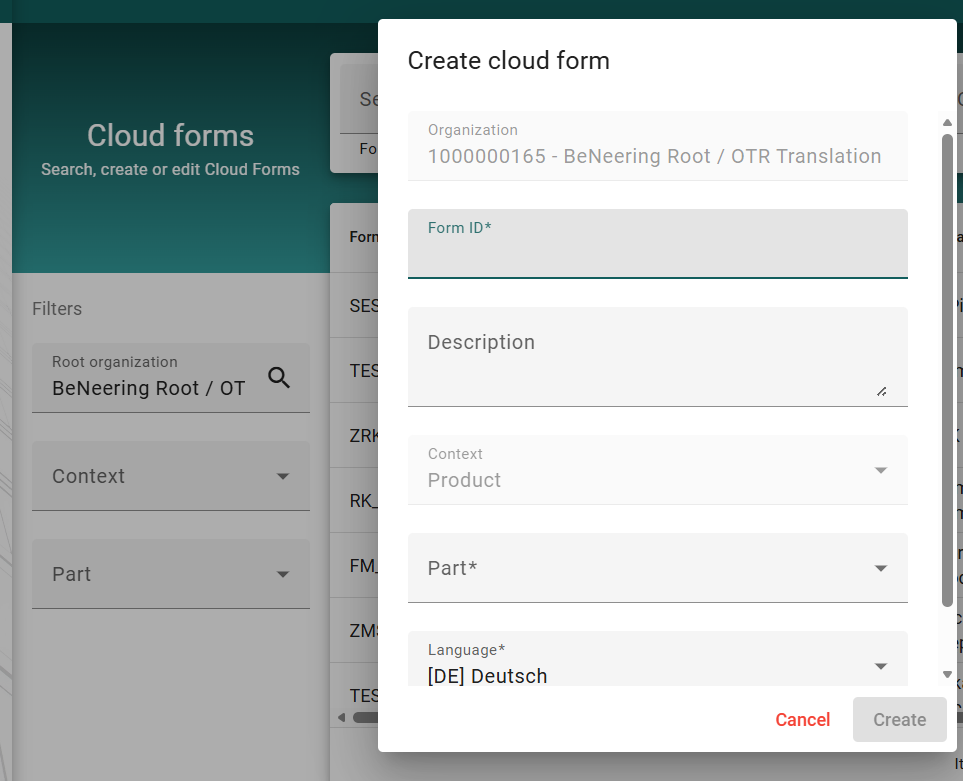Click the Context dropdown arrow showing Product
This screenshot has height=781, width=963.
[880, 470]
